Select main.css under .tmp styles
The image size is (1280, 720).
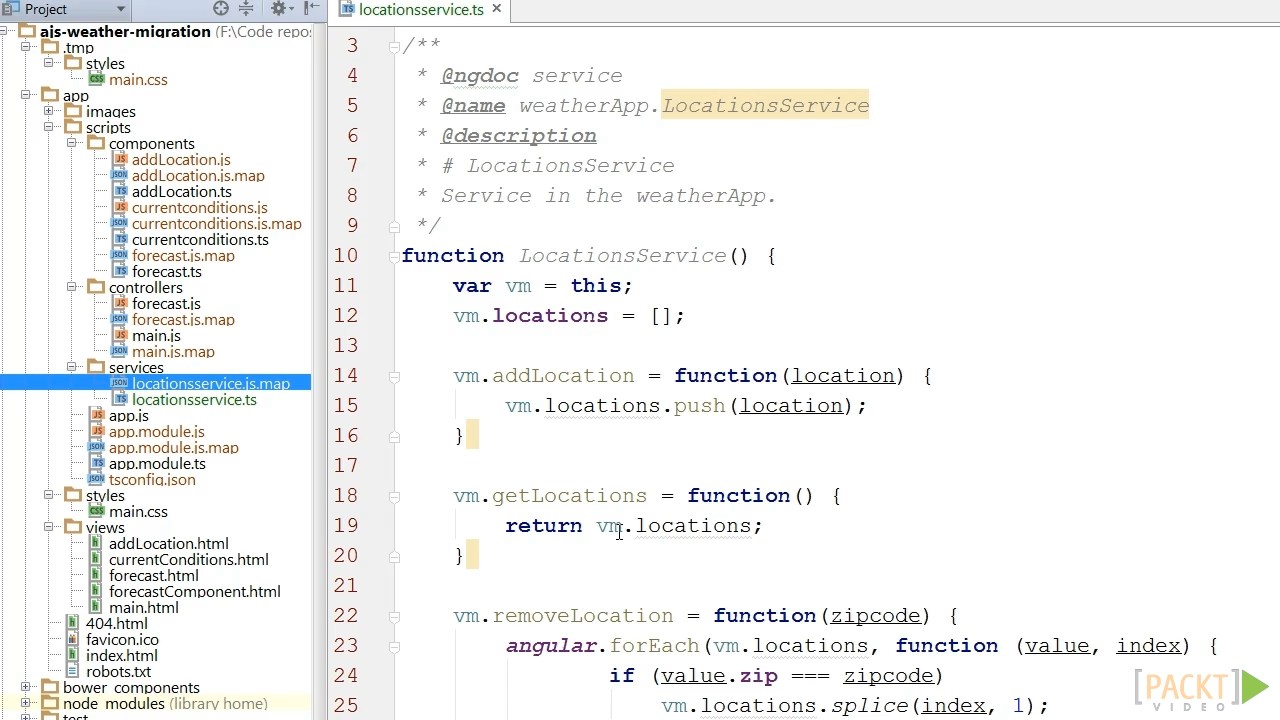click(x=138, y=79)
